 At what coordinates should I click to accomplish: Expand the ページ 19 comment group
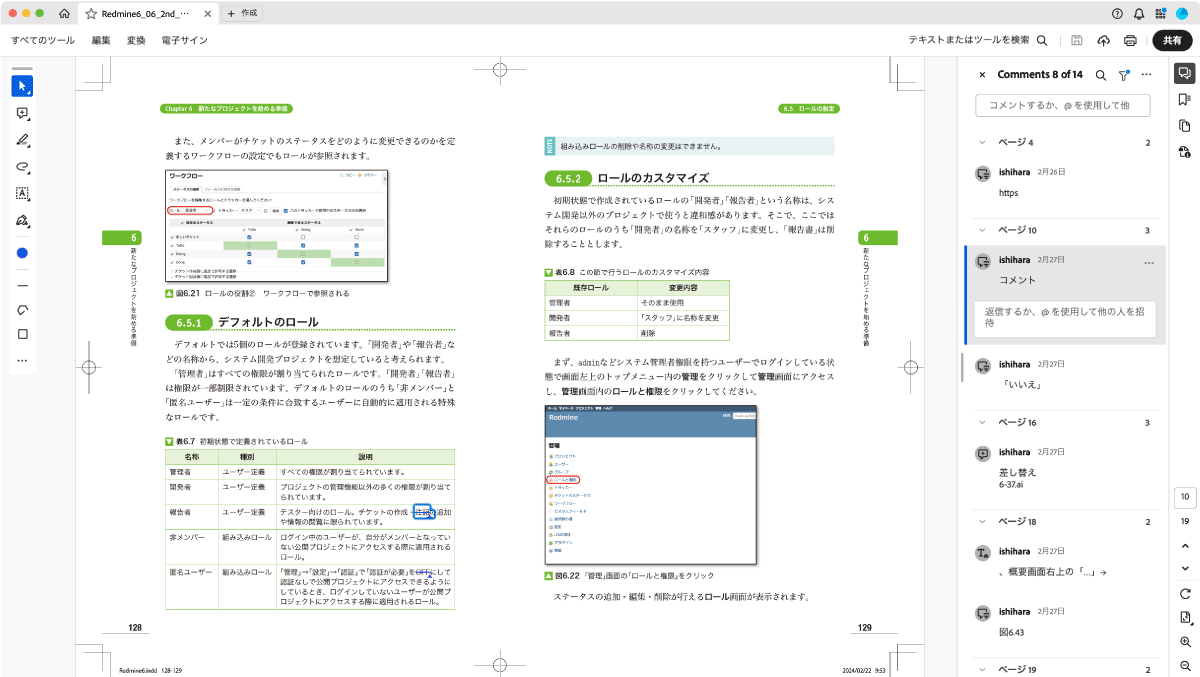[x=982, y=669]
